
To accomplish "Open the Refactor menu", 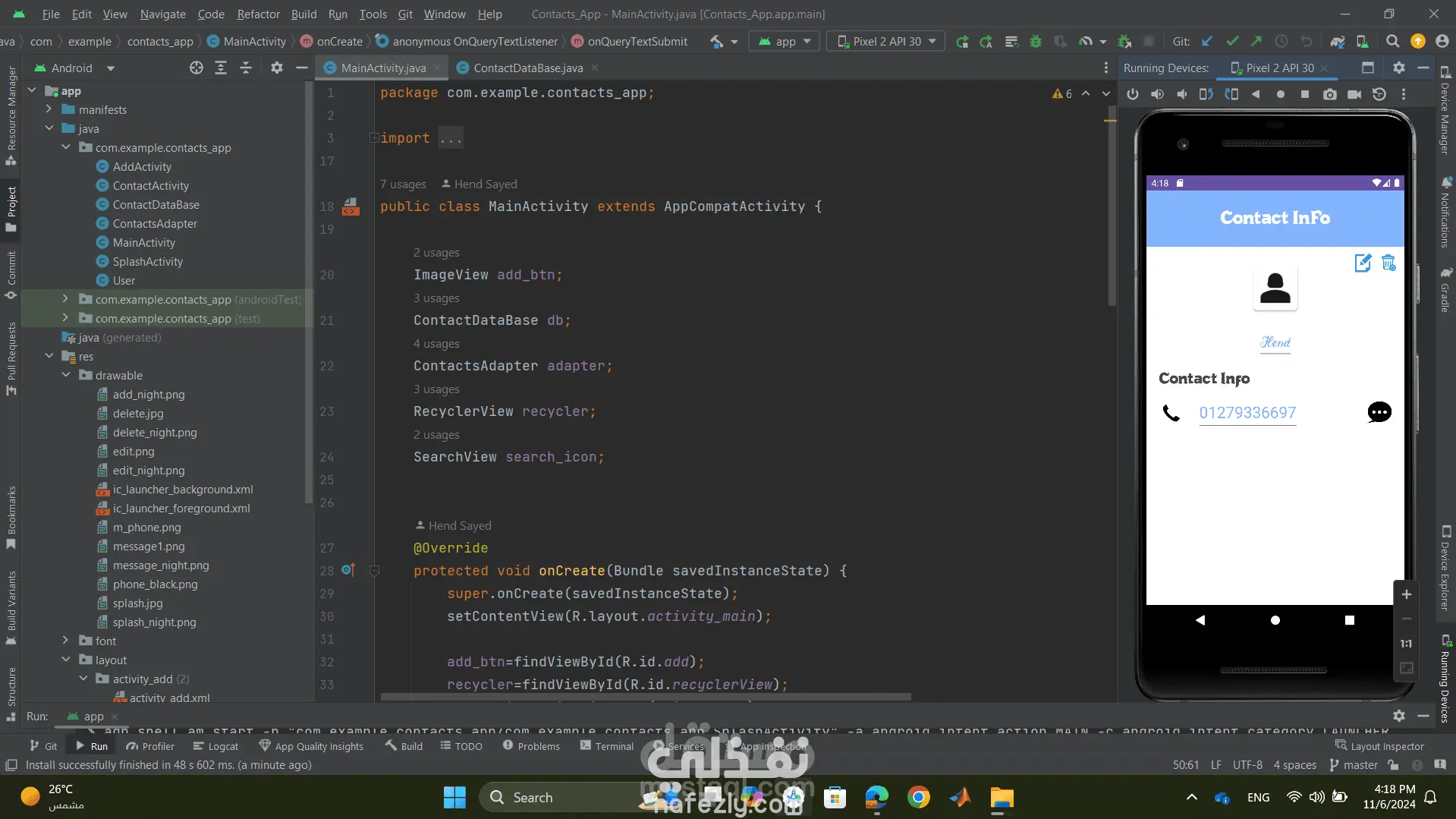I will [258, 14].
